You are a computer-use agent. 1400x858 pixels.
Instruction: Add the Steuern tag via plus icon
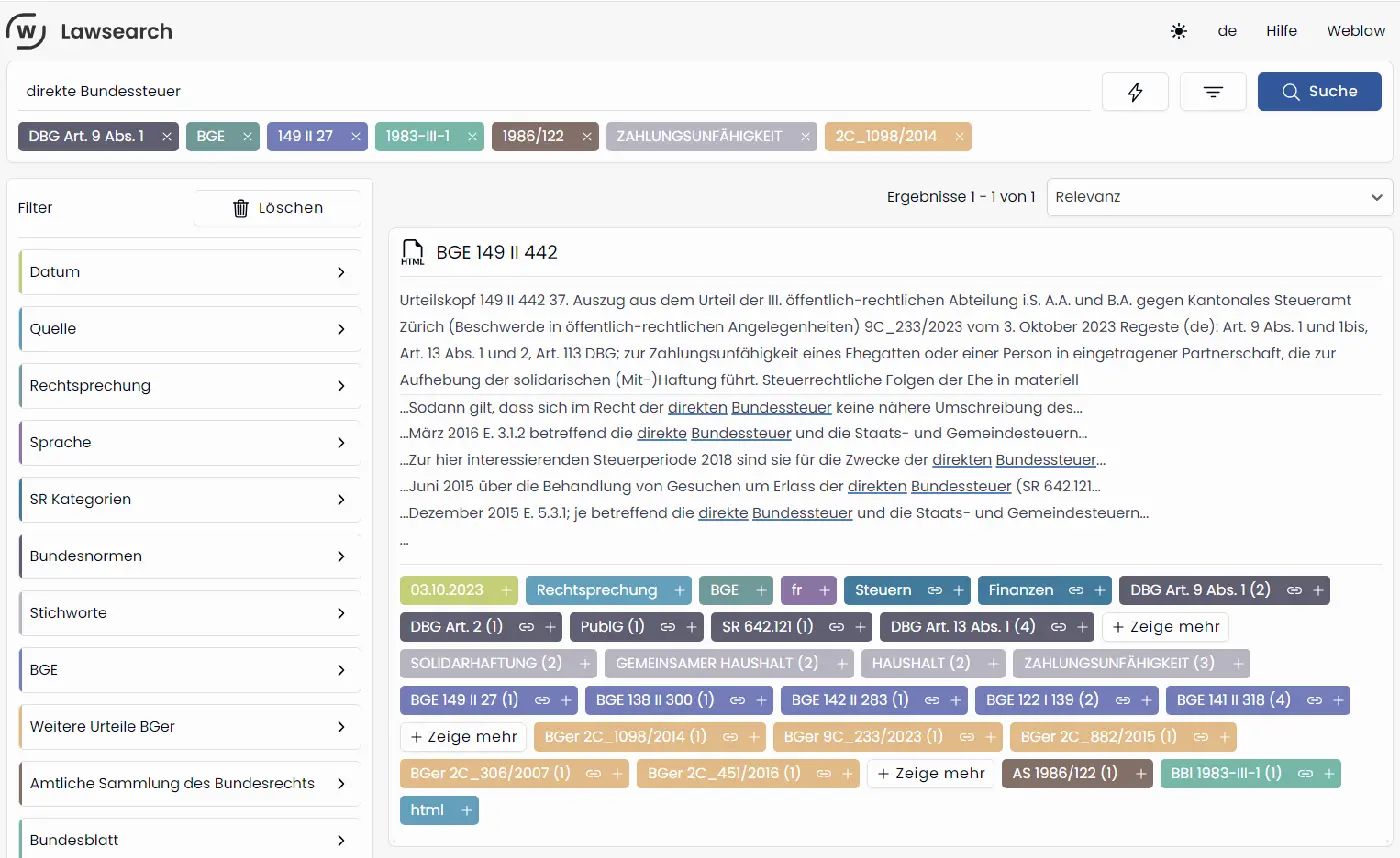(958, 591)
